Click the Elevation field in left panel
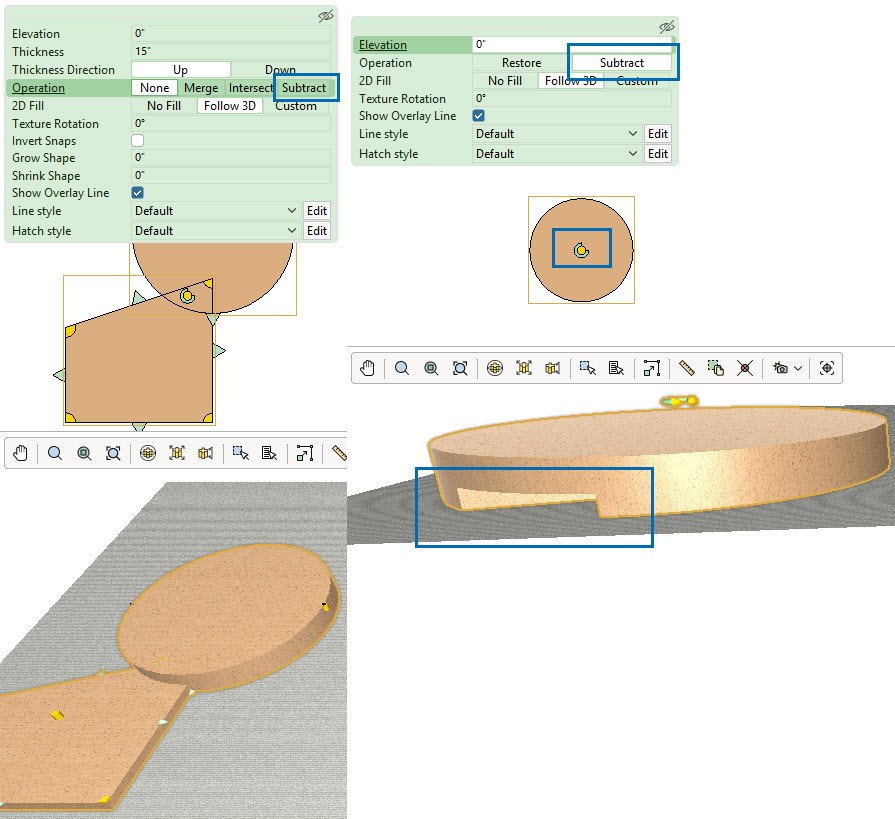The height and width of the screenshot is (819, 895). (231, 34)
